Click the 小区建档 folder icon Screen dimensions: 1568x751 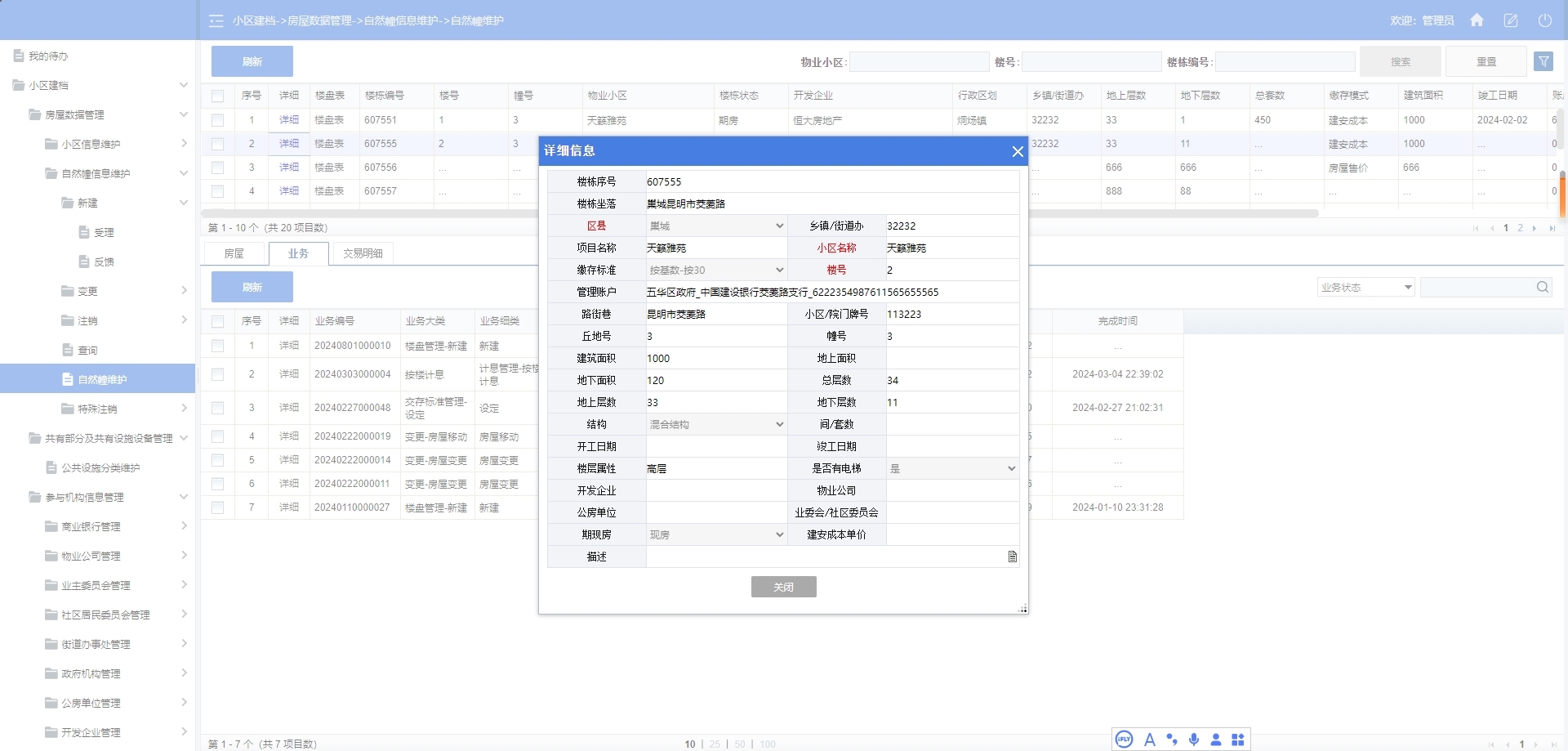pyautogui.click(x=18, y=85)
